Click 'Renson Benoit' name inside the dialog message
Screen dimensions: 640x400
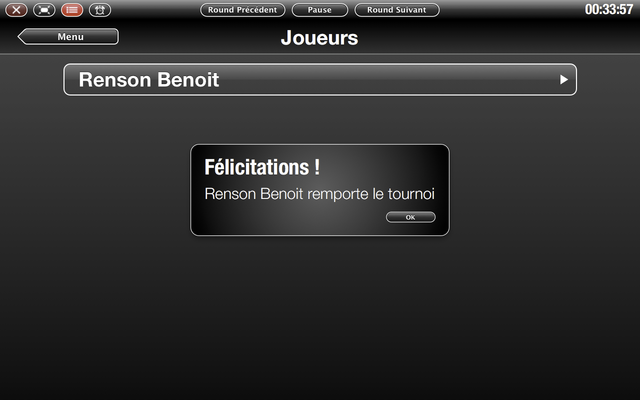tap(253, 194)
